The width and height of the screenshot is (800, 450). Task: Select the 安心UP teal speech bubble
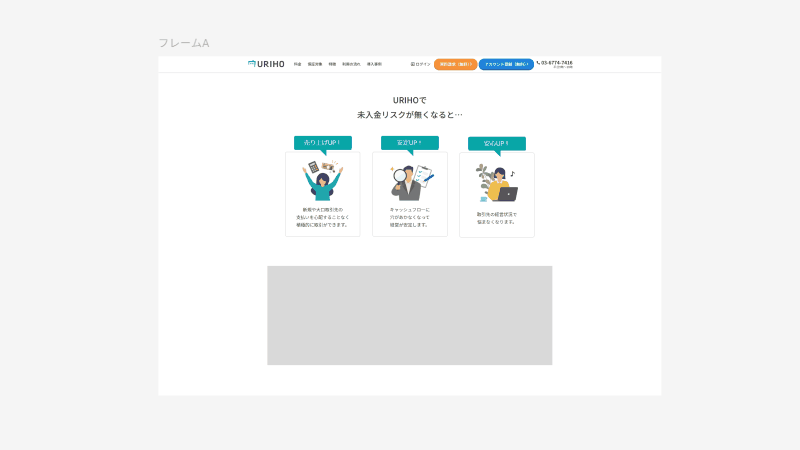(496, 144)
